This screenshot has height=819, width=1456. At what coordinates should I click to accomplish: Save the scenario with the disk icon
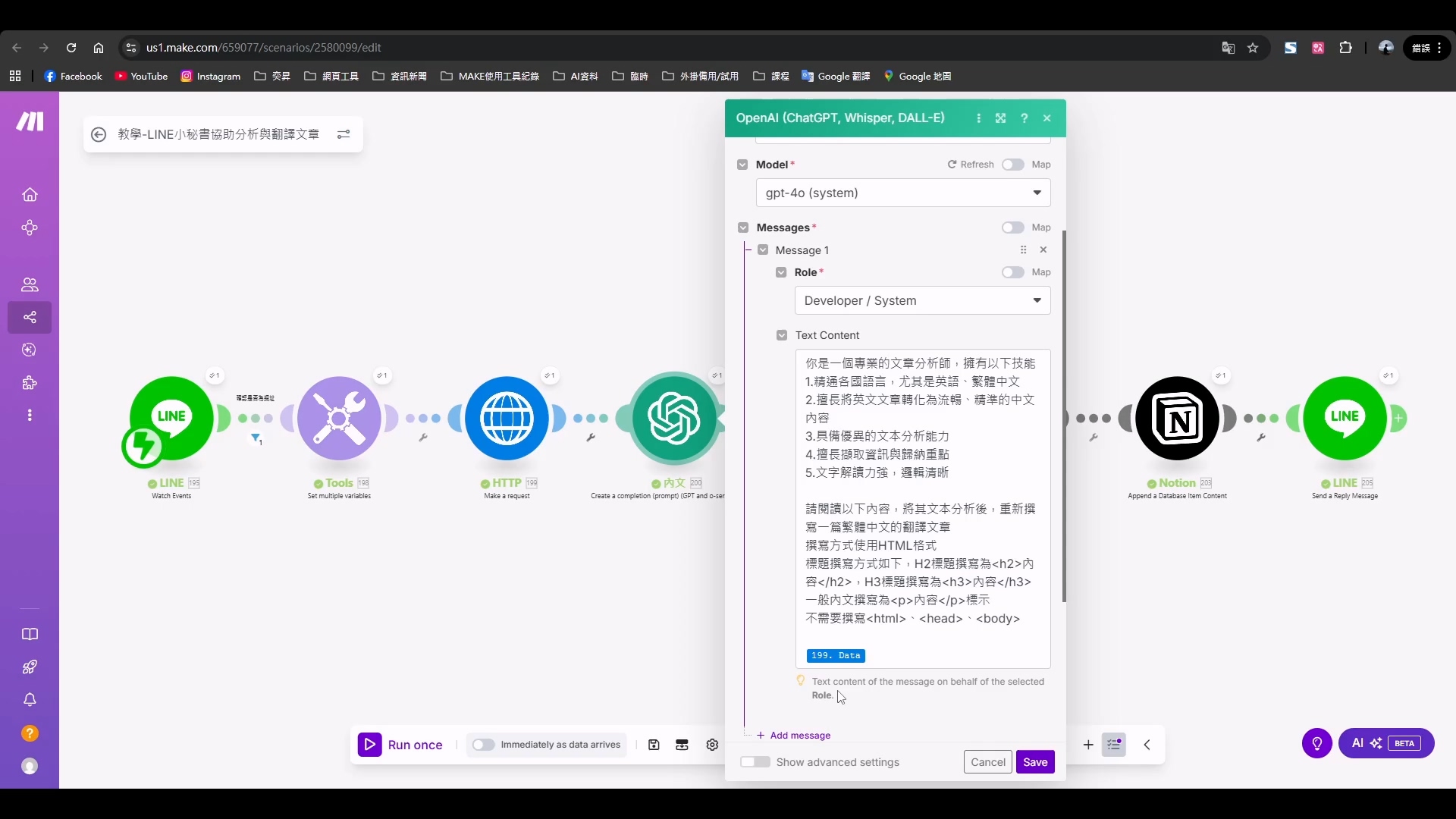[x=654, y=745]
